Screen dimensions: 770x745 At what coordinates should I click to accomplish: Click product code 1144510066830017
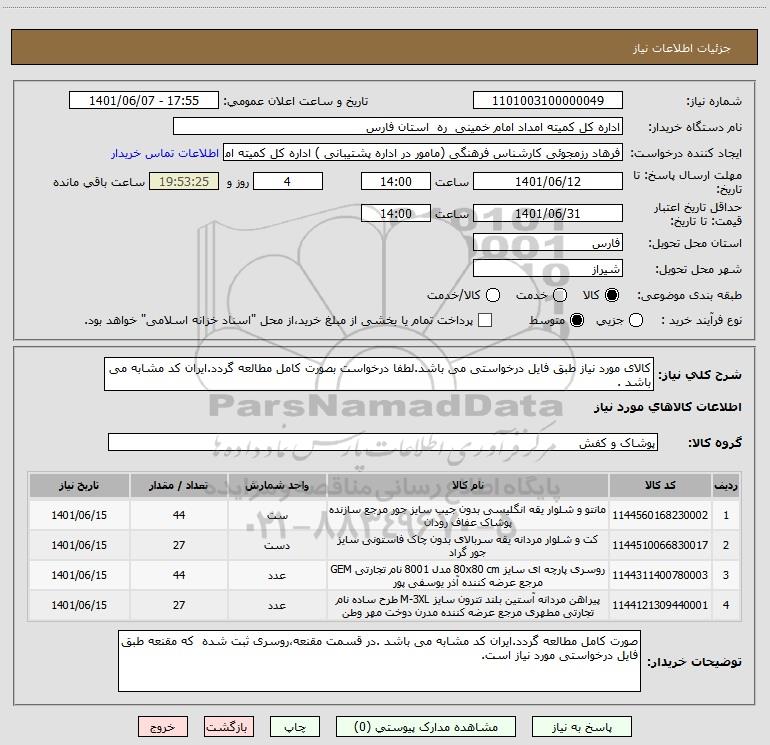[660, 545]
